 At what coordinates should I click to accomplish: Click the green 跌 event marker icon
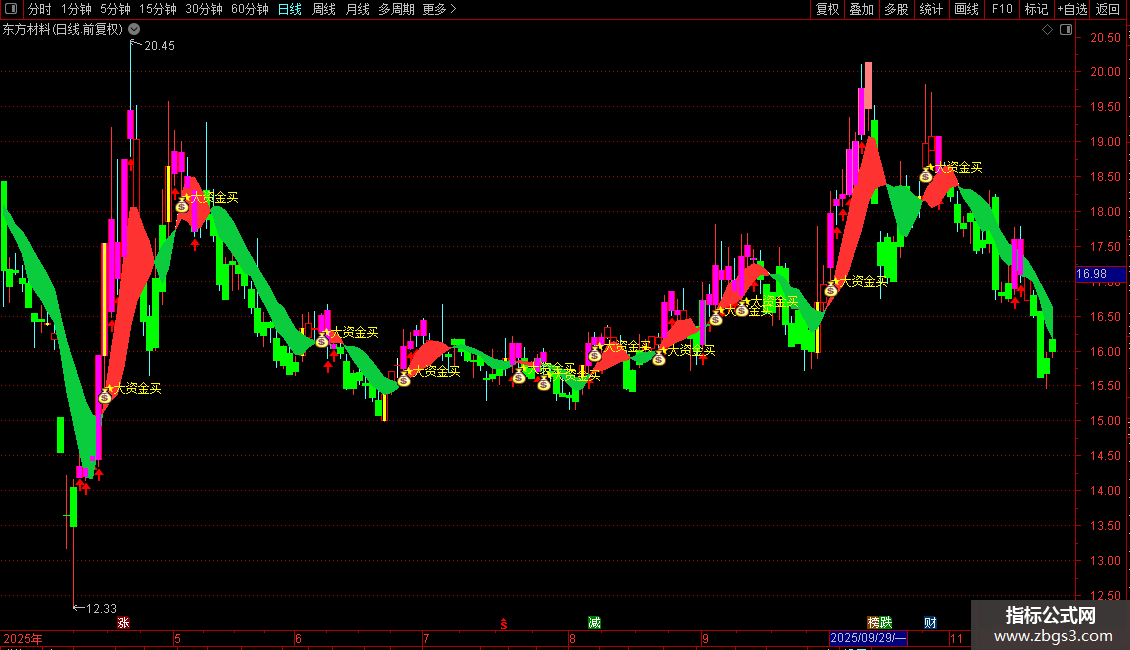coord(886,623)
